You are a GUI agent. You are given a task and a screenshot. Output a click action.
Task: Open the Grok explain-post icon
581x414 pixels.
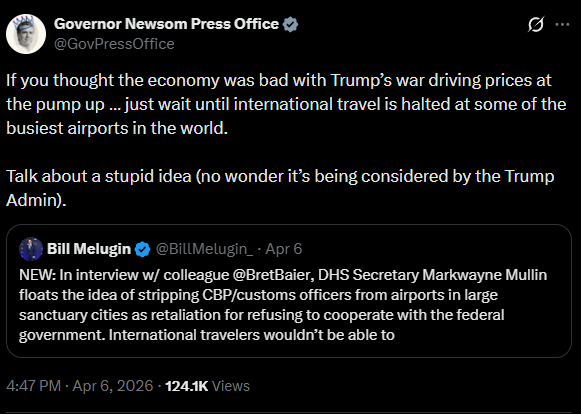[x=536, y=25]
